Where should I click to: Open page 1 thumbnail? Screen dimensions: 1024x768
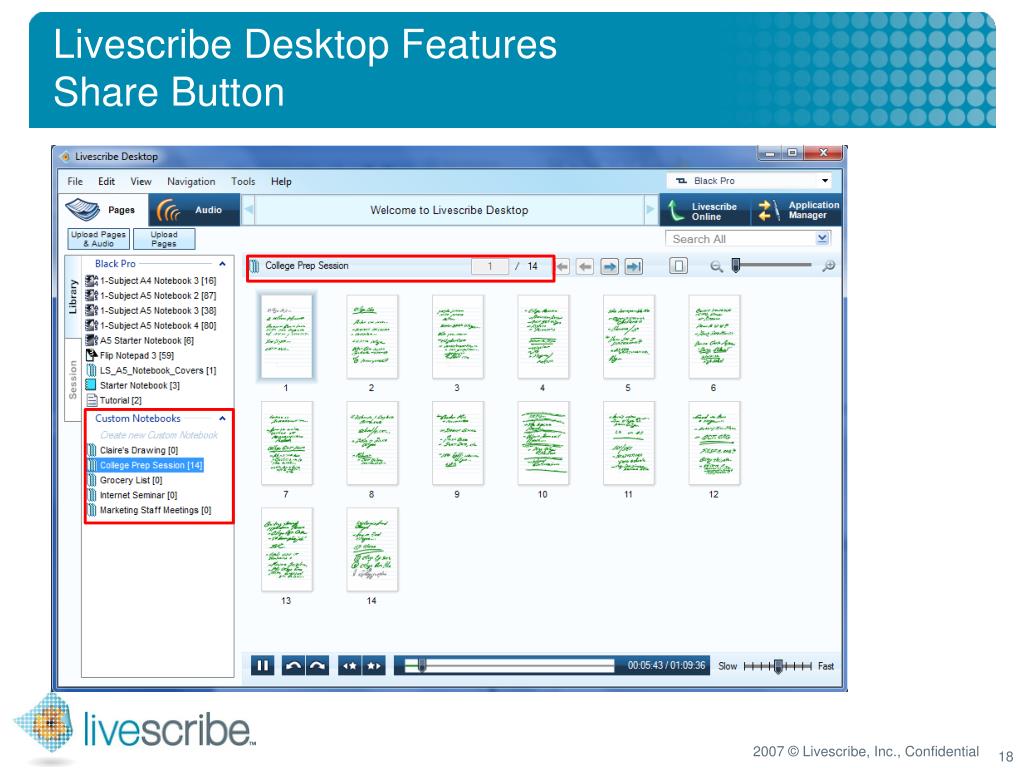[287, 336]
